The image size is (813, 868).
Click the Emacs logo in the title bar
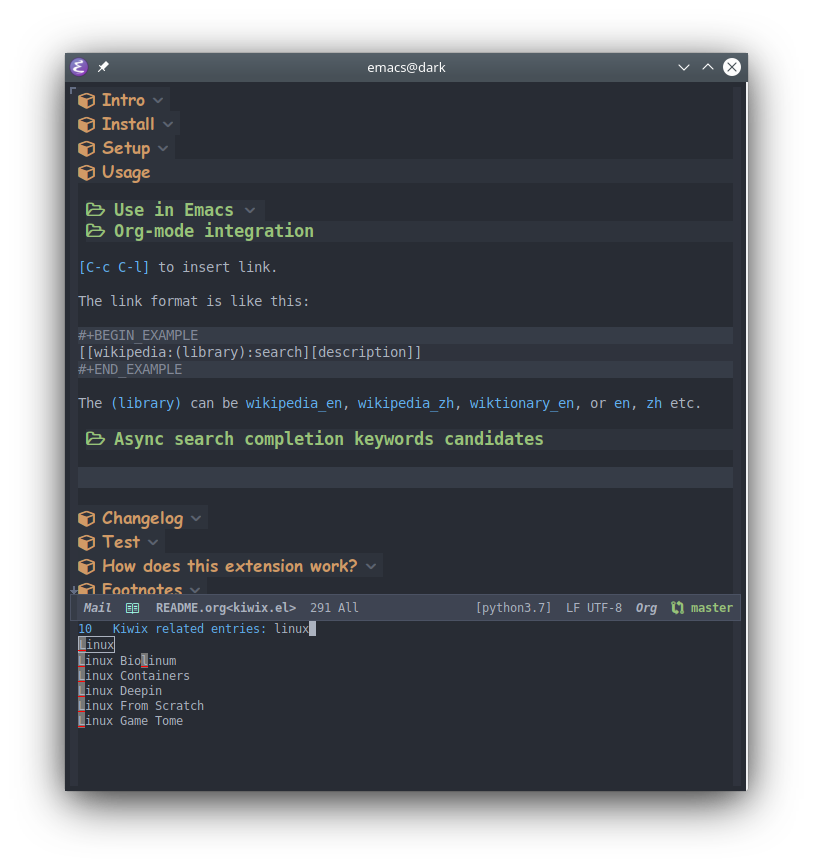[79, 68]
